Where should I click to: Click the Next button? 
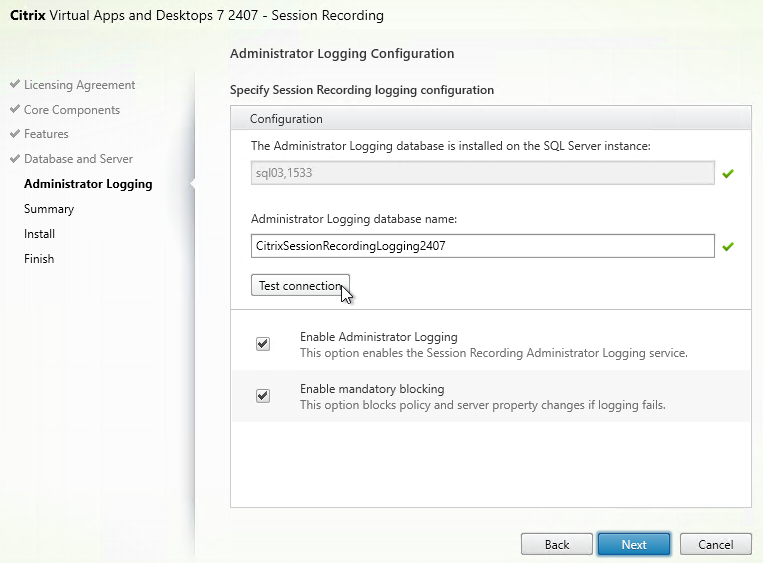tap(634, 544)
